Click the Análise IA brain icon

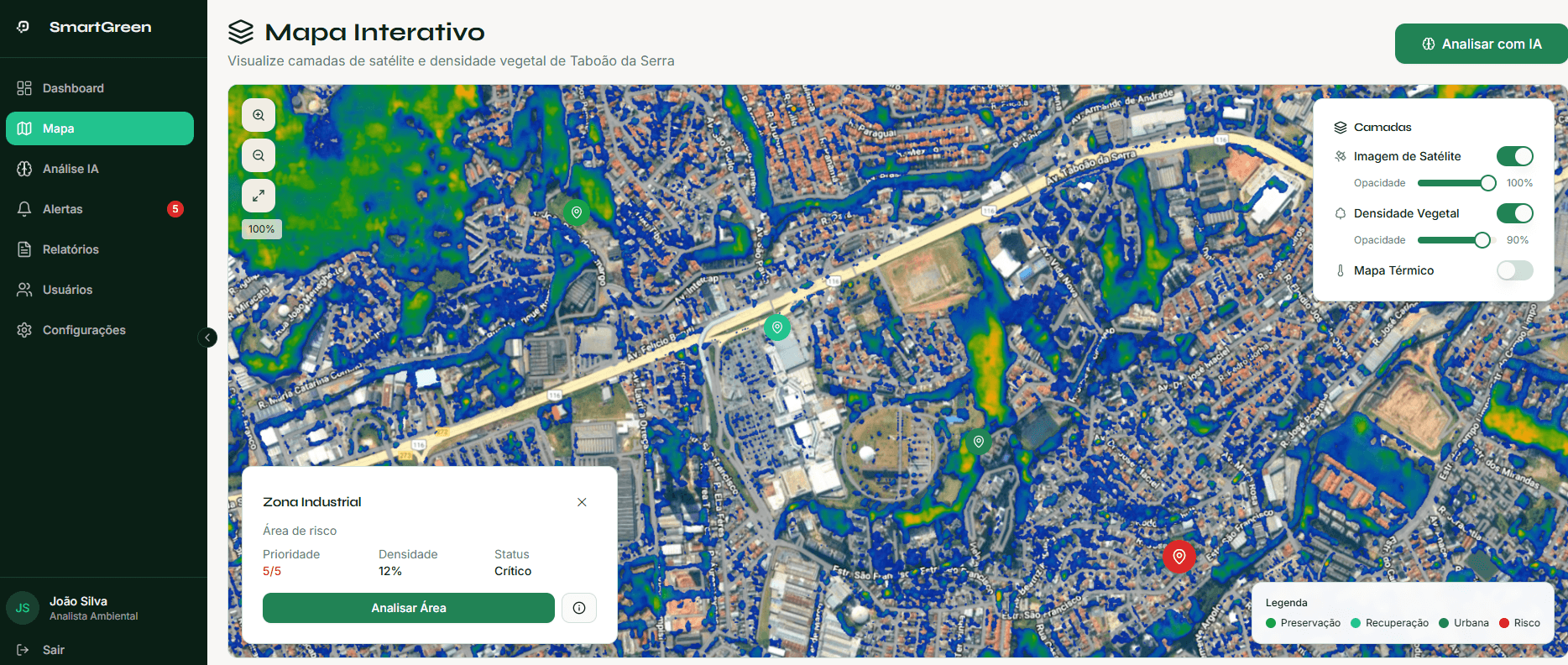[x=24, y=169]
